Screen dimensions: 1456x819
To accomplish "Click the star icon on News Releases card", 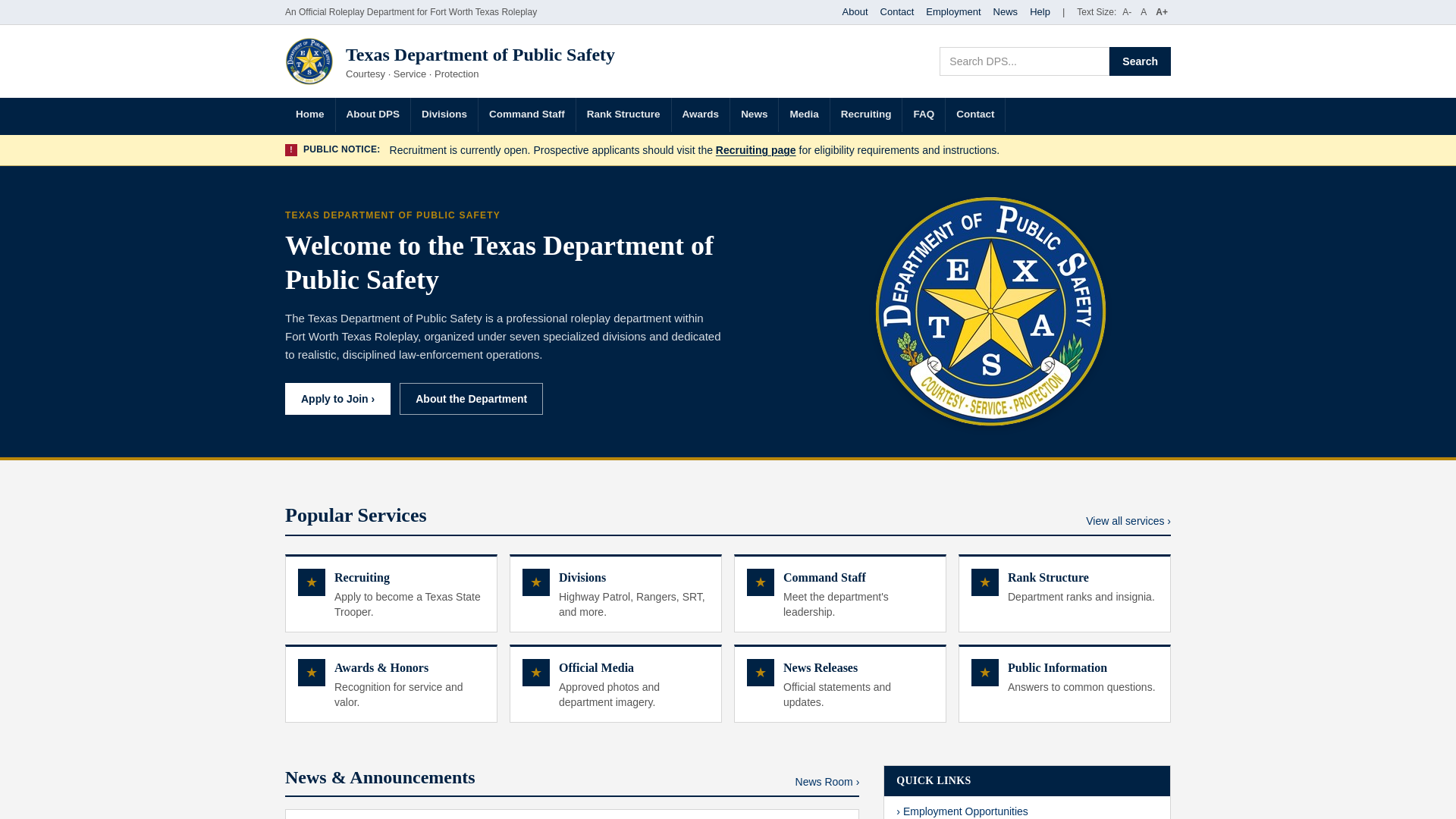I will tap(761, 673).
